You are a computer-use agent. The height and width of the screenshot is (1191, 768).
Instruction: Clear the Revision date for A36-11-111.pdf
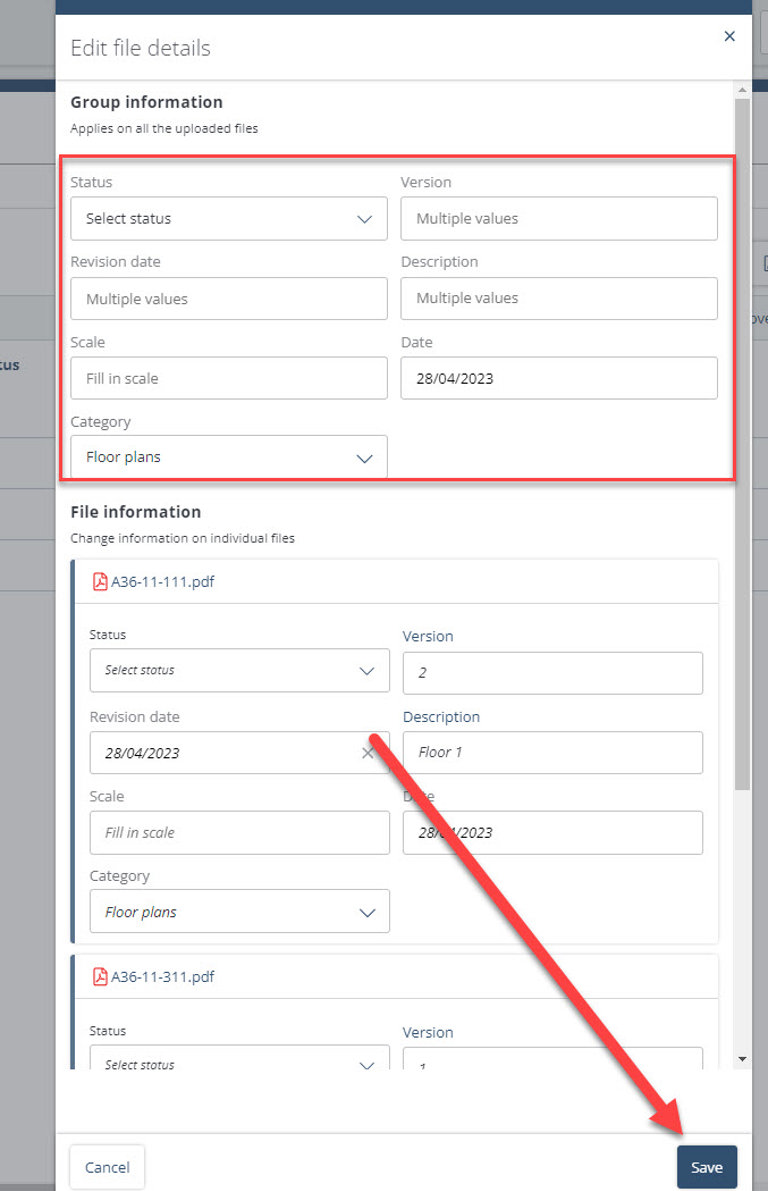pyautogui.click(x=367, y=753)
